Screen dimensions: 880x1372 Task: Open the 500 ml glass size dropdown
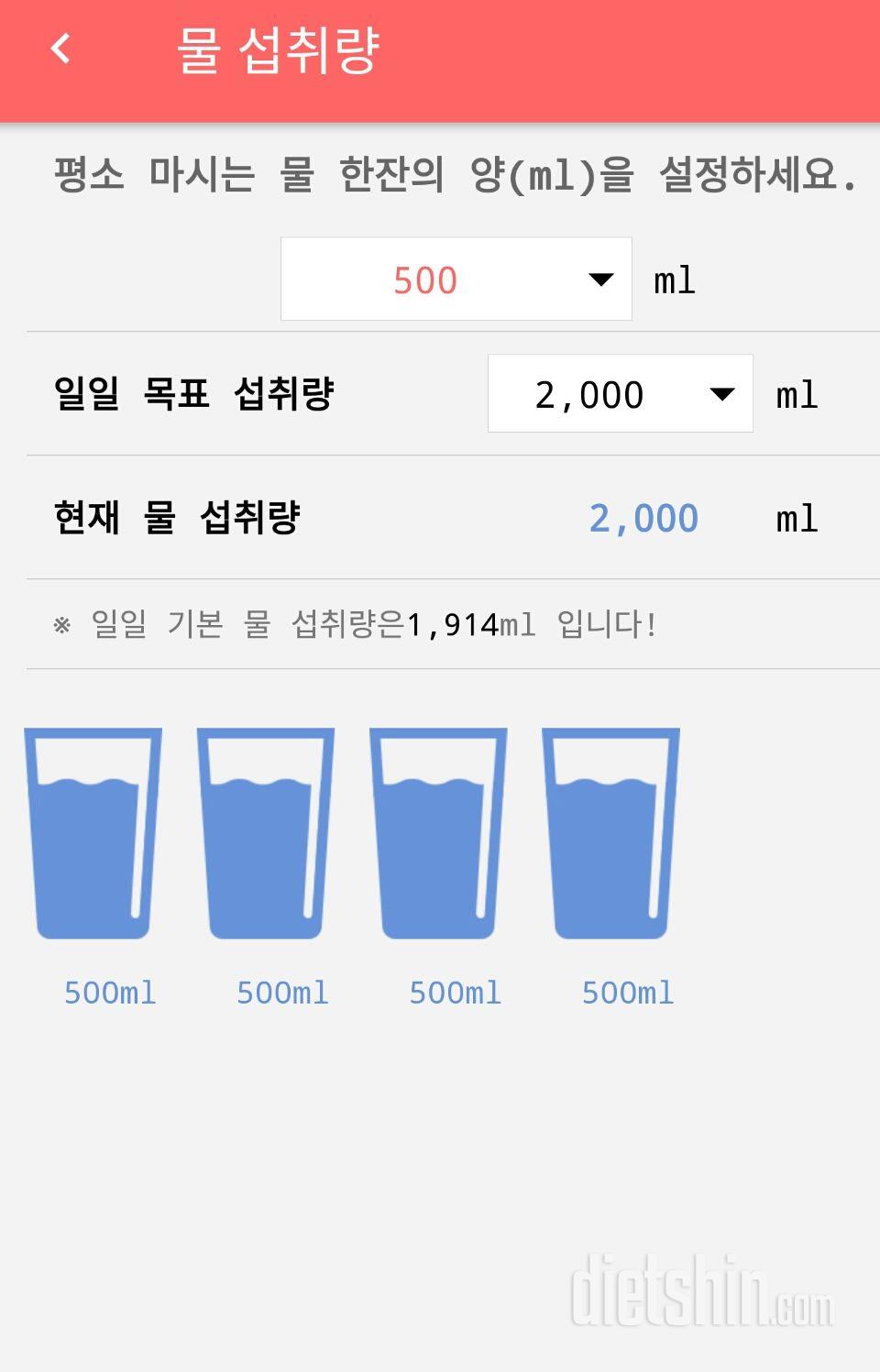[456, 280]
